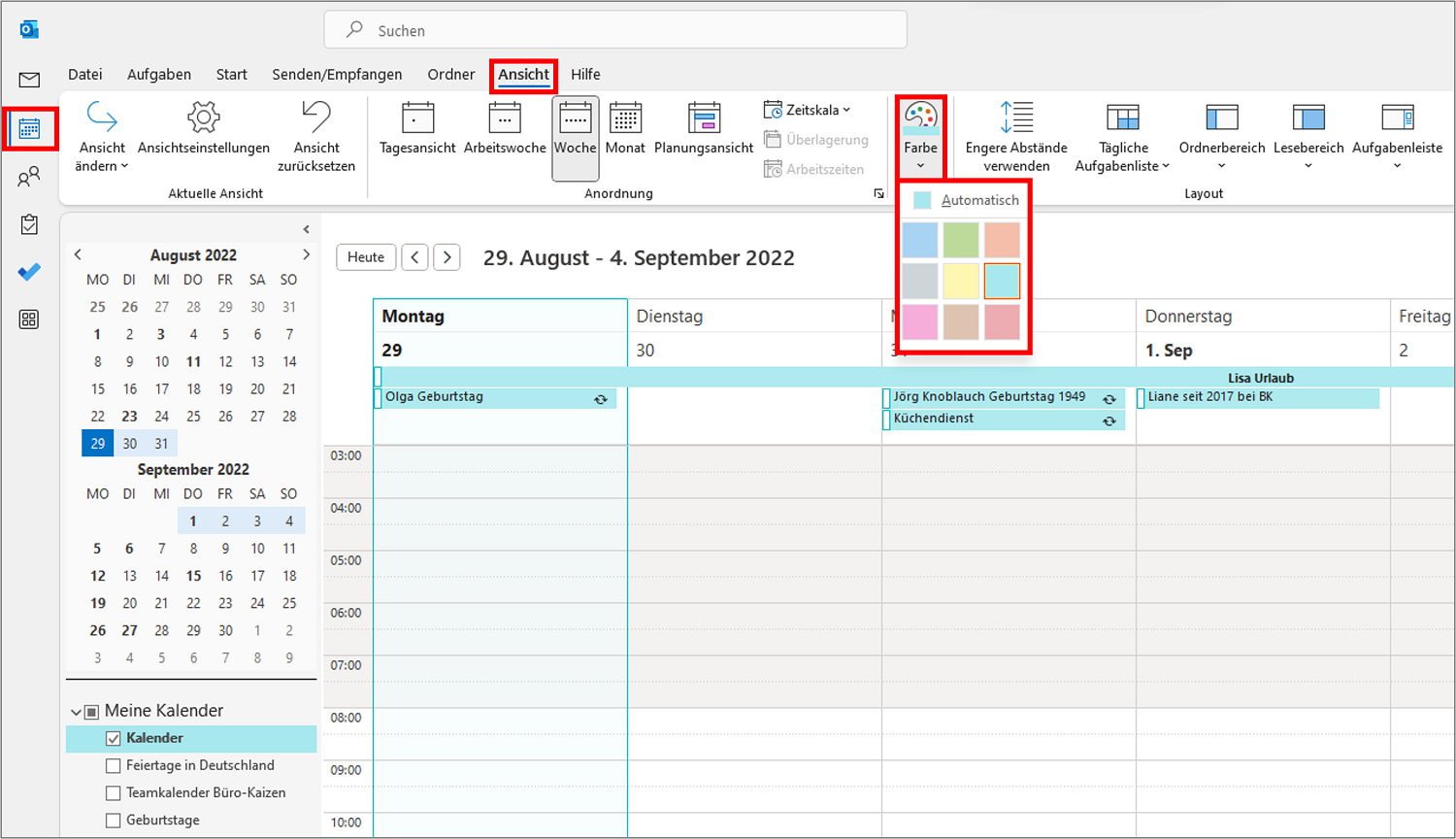1456x839 pixels.
Task: Open the Hilfe tab
Action: [x=585, y=74]
